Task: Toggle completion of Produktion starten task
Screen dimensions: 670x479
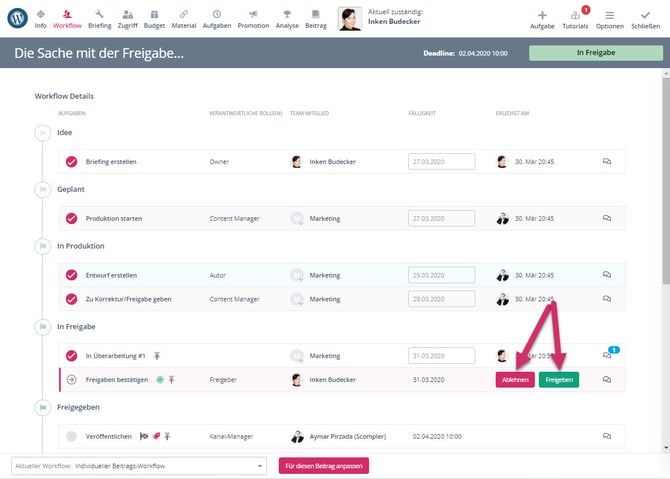Action: (71, 218)
